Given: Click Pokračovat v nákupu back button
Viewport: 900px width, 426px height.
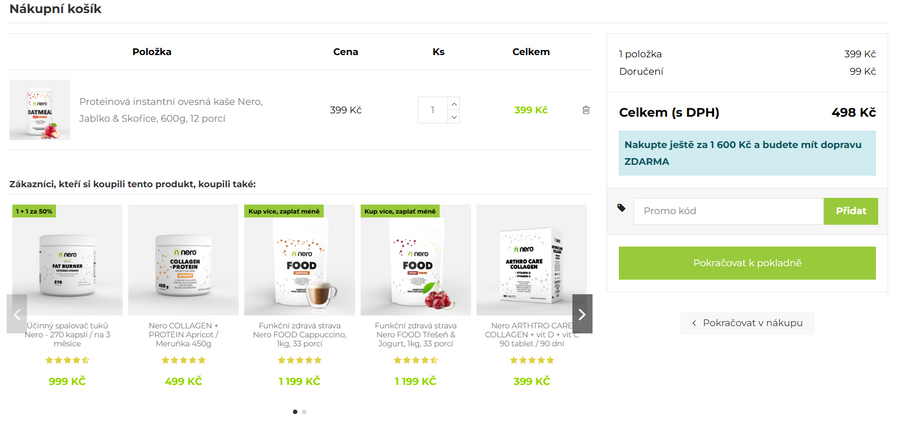Looking at the screenshot, I should tap(748, 323).
